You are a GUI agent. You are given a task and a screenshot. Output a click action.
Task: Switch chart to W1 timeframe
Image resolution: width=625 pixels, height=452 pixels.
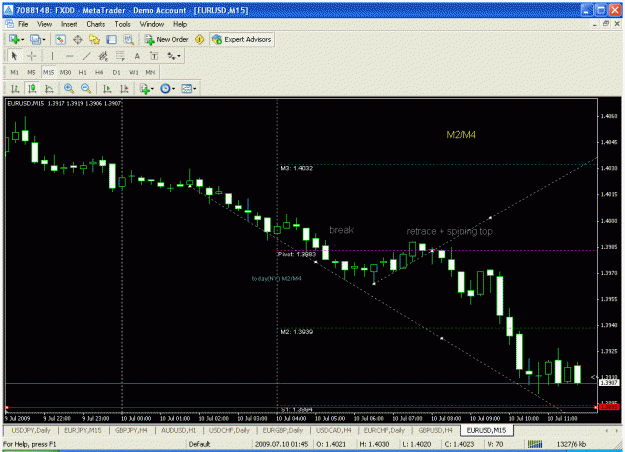pos(134,72)
